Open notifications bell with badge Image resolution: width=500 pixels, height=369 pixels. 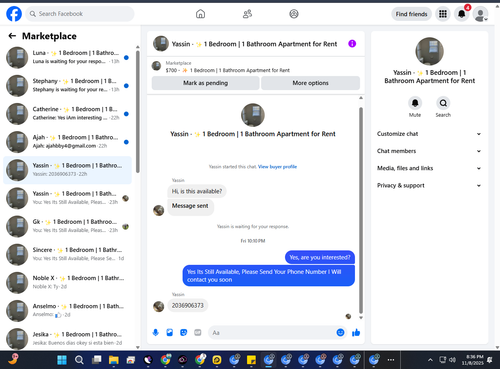[462, 14]
